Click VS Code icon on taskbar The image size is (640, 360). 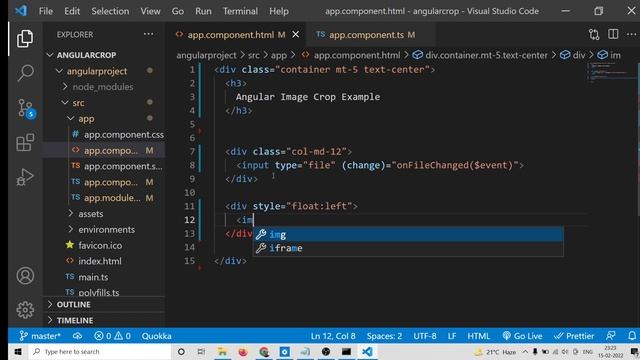(x=367, y=351)
